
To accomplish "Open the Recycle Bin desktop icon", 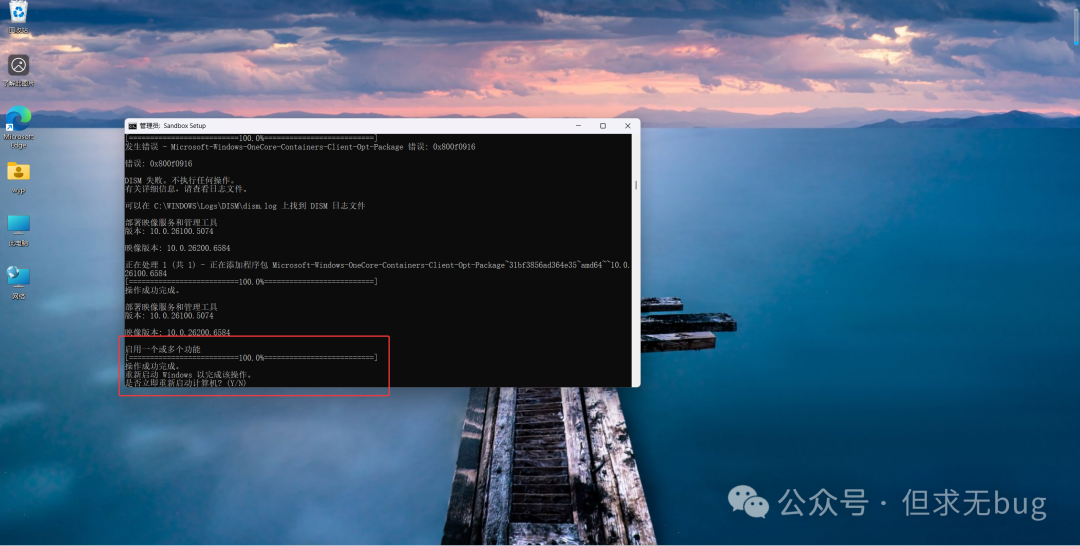I will (18, 13).
